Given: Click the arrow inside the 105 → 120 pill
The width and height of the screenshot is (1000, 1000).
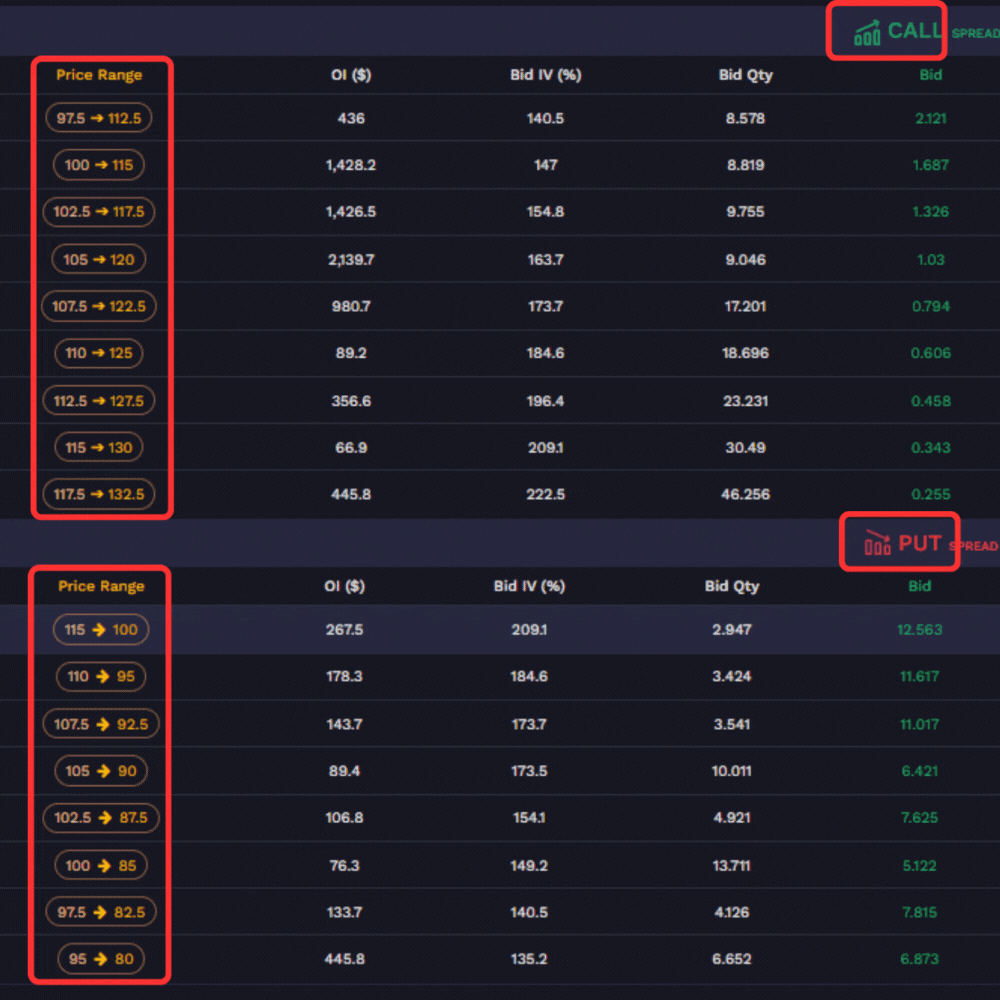Looking at the screenshot, I should click(99, 259).
